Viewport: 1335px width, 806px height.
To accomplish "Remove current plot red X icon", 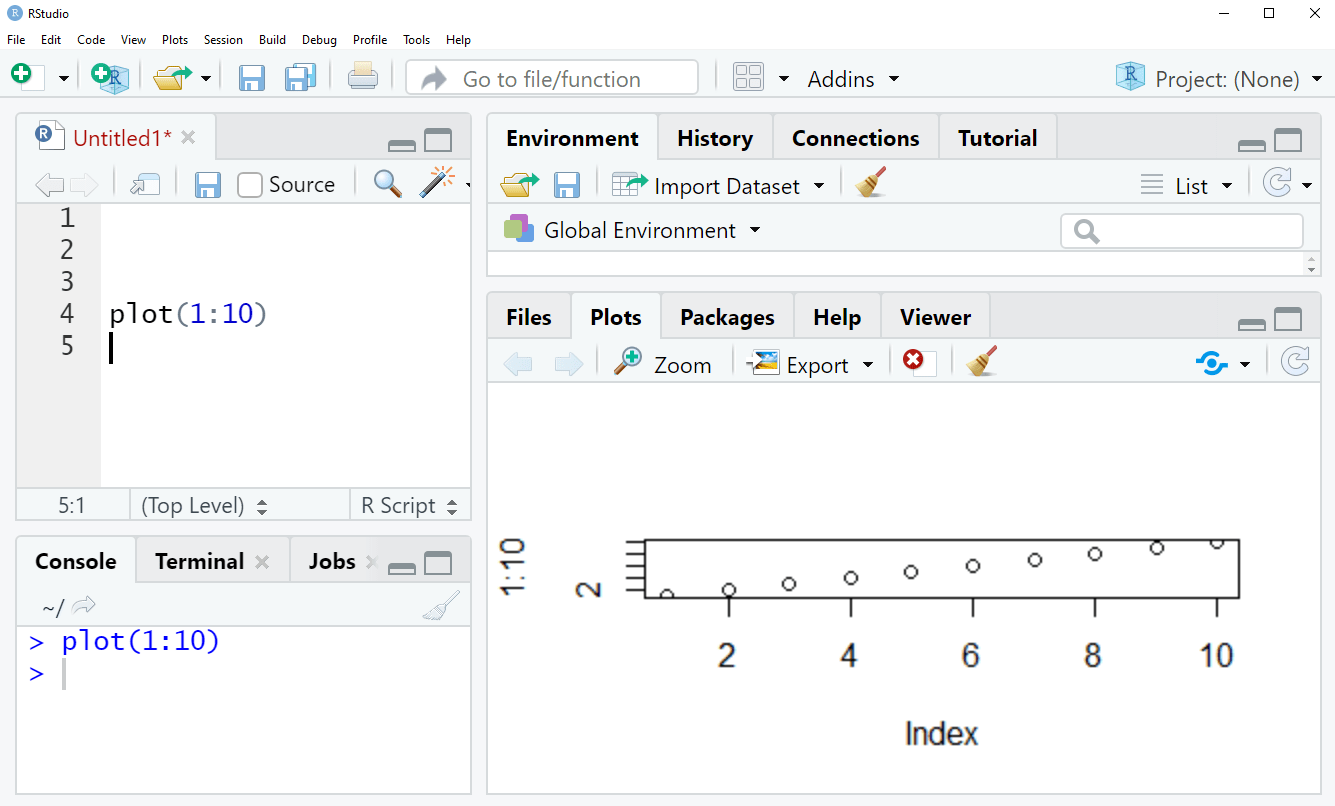I will [x=919, y=362].
